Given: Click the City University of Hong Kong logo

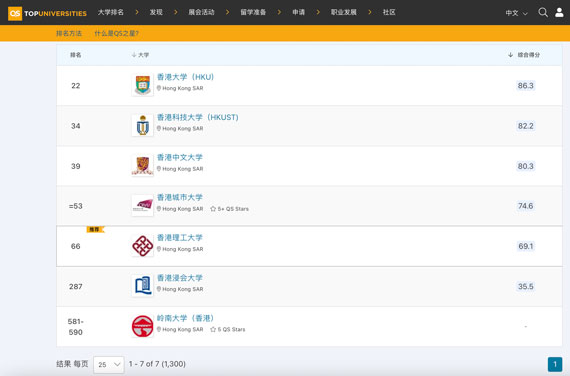Looking at the screenshot, I should click(142, 205).
